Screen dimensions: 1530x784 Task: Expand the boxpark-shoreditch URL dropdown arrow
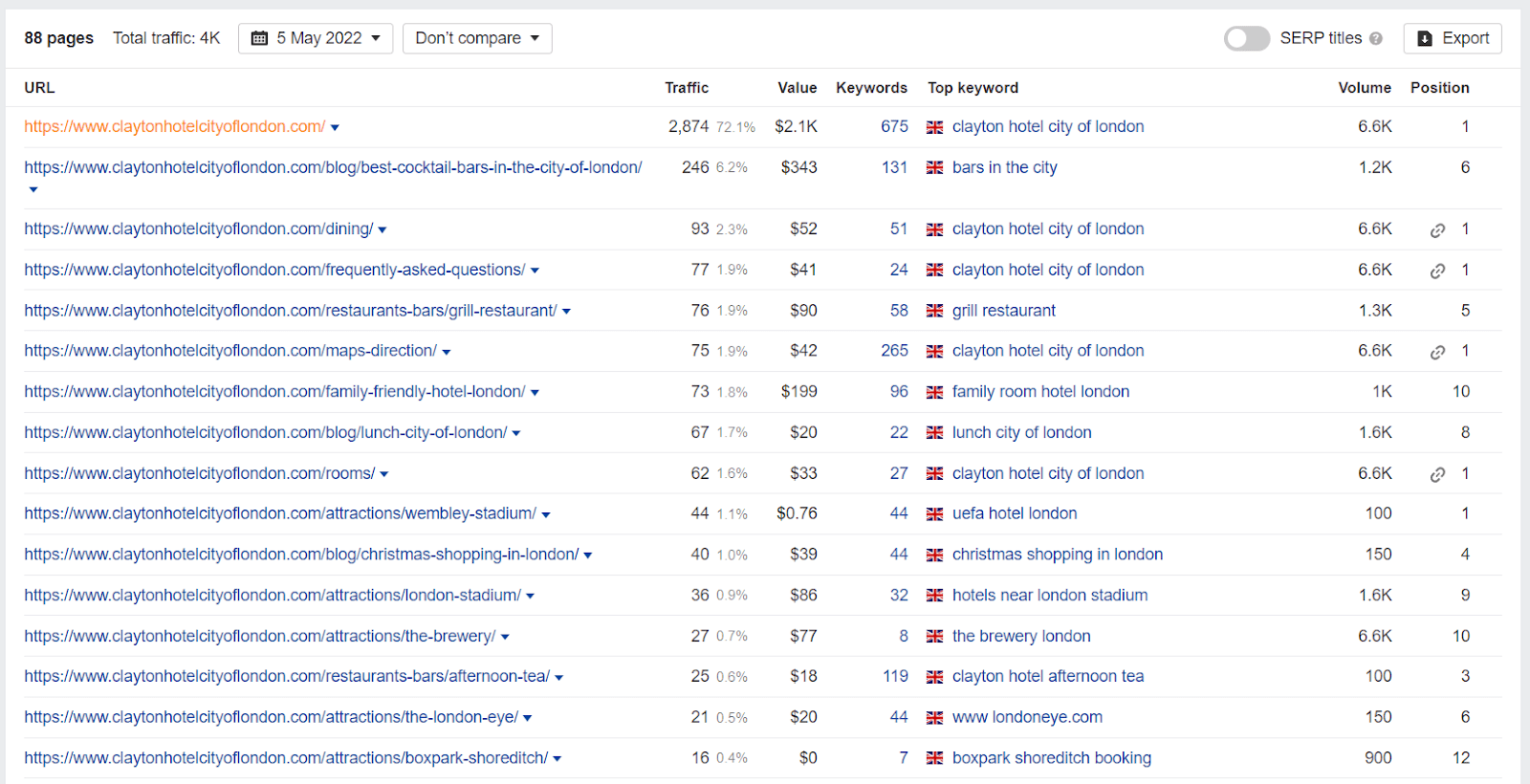(x=557, y=759)
